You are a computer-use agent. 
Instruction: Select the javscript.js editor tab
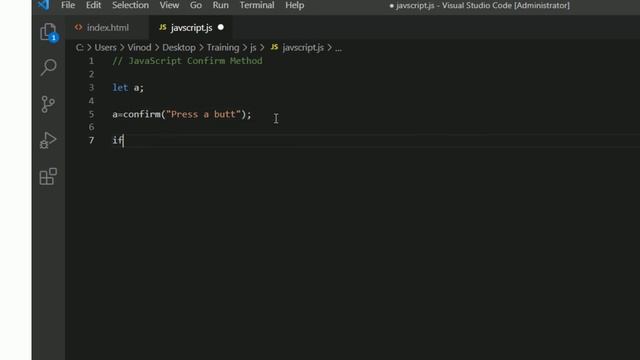[191, 27]
